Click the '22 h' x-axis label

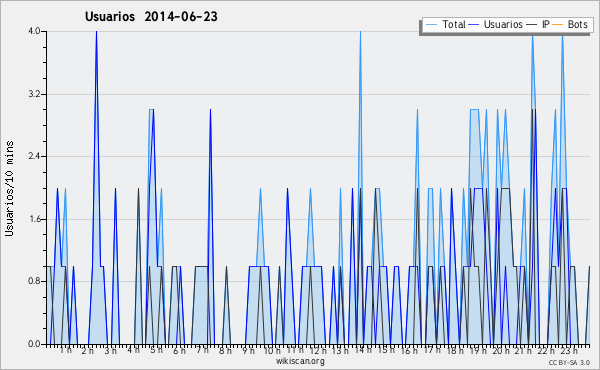click(x=546, y=350)
